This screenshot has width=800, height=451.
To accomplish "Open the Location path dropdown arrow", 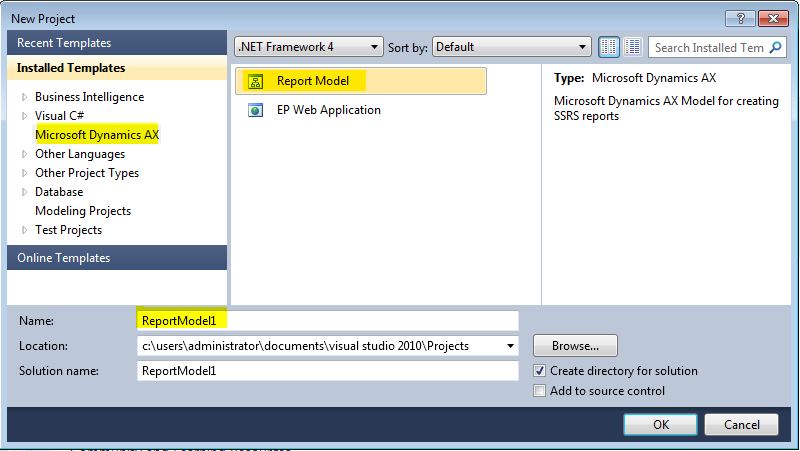I will coord(510,346).
